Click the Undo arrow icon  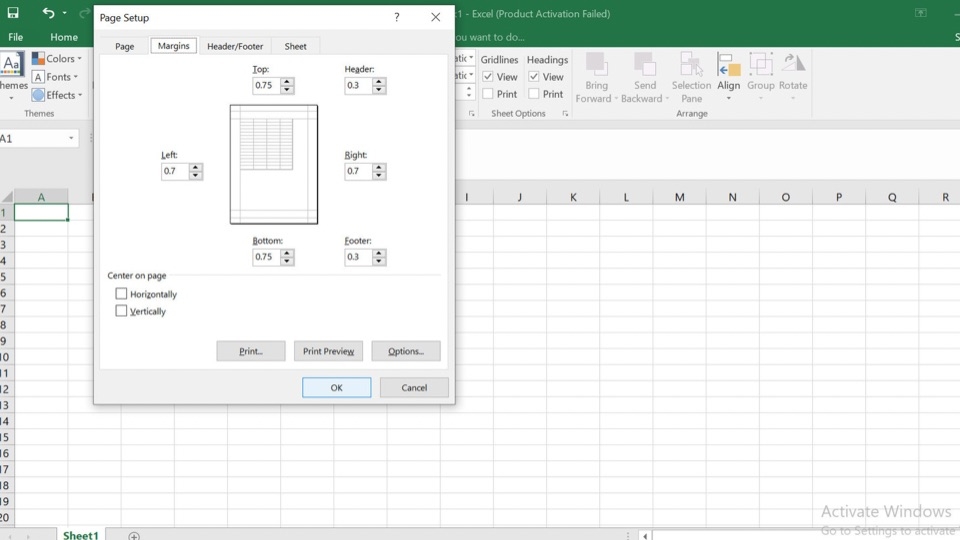(x=48, y=13)
